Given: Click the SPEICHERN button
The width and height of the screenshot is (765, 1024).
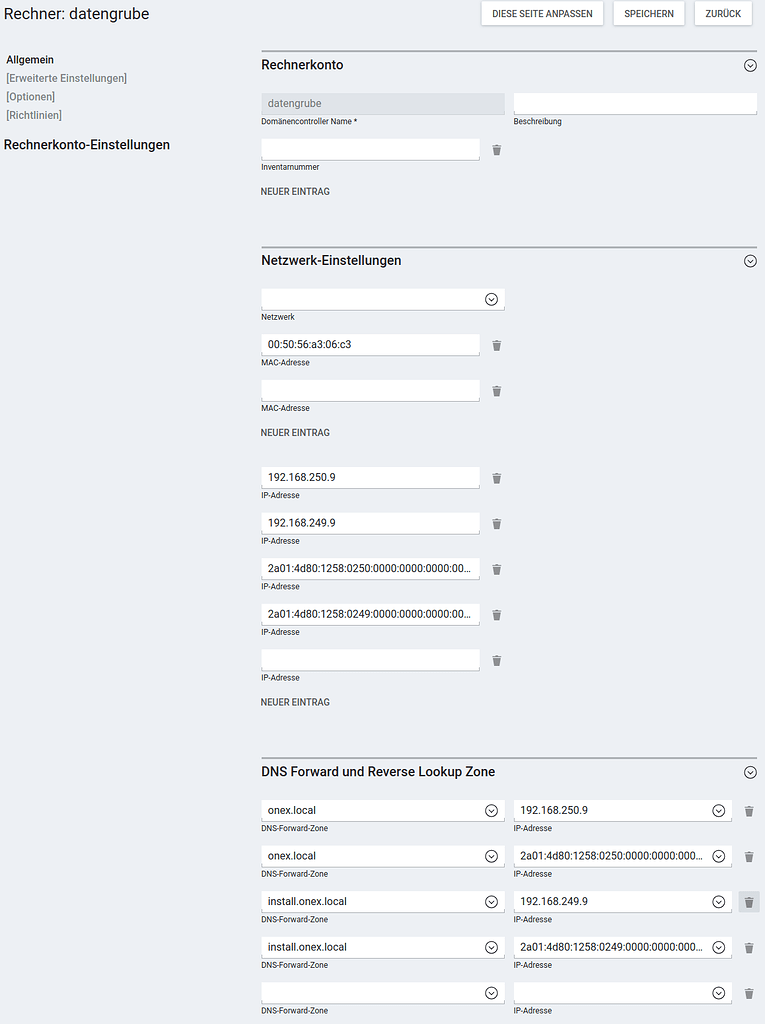Looking at the screenshot, I should point(648,13).
